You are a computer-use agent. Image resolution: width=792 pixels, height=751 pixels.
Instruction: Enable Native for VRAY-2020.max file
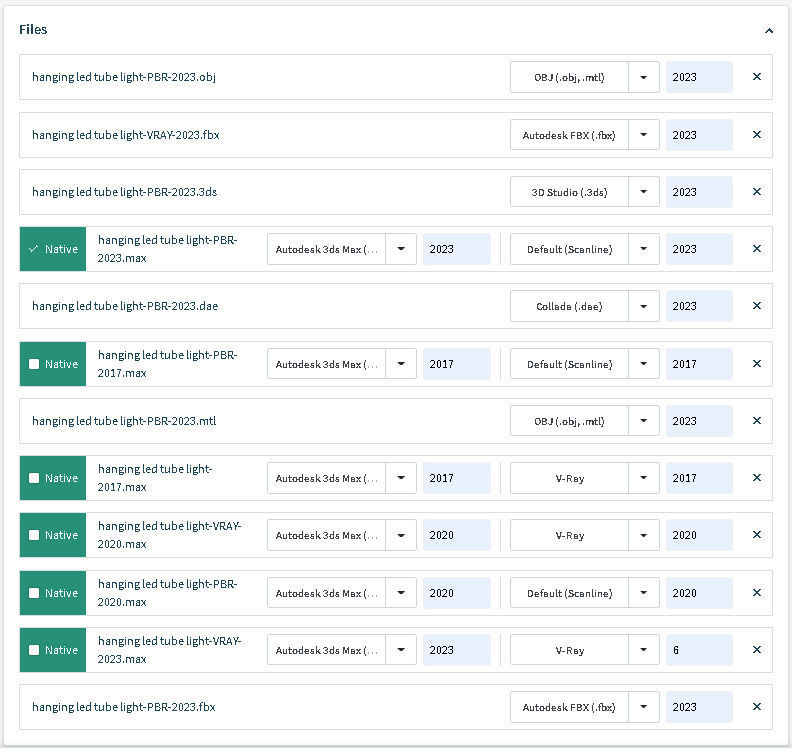[34, 535]
